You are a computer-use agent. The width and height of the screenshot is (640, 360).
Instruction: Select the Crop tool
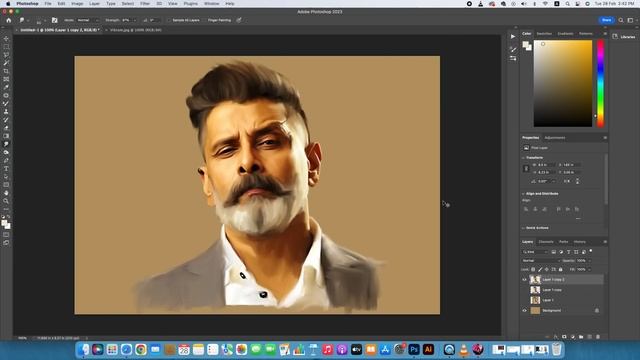pyautogui.click(x=6, y=71)
